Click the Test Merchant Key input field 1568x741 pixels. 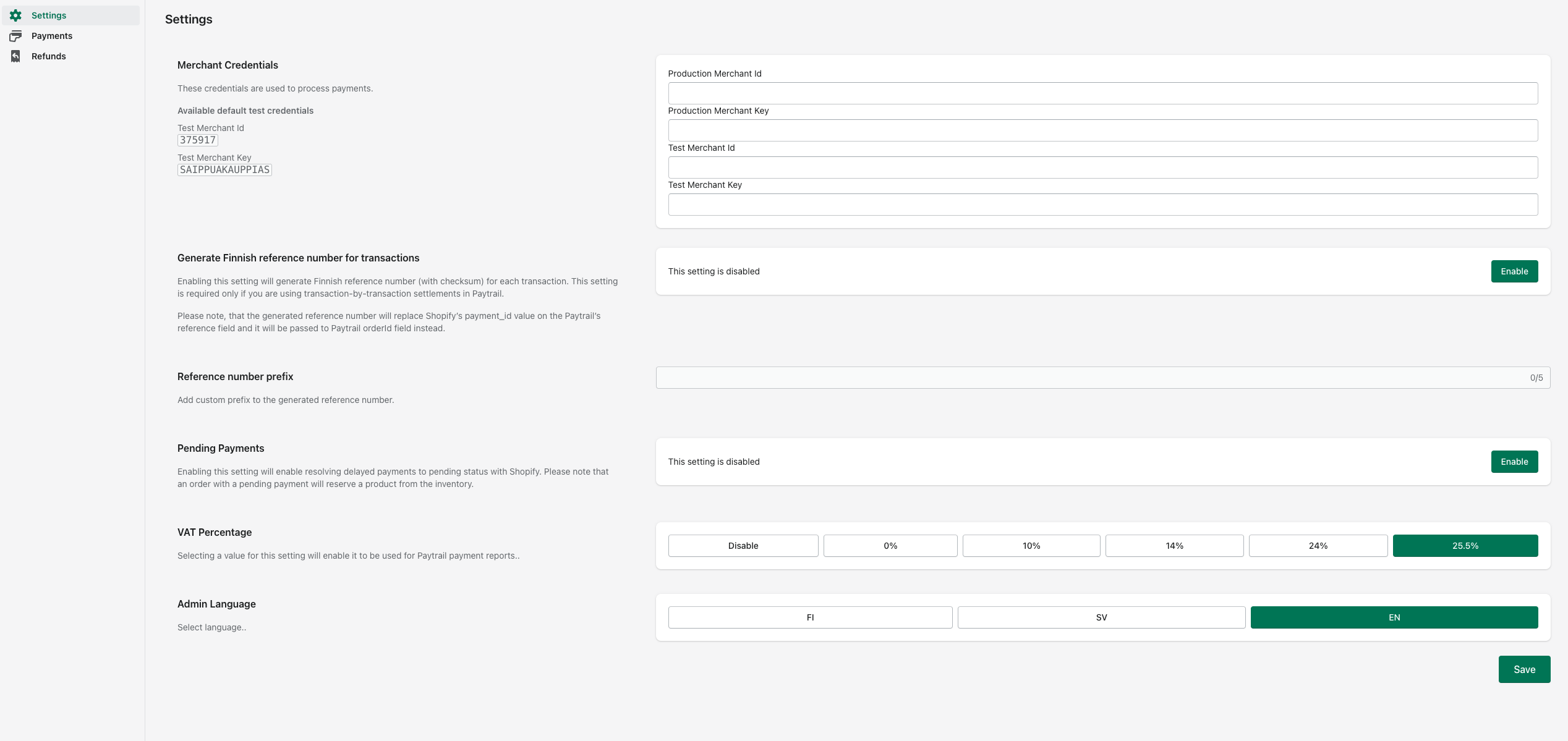[x=1102, y=204]
